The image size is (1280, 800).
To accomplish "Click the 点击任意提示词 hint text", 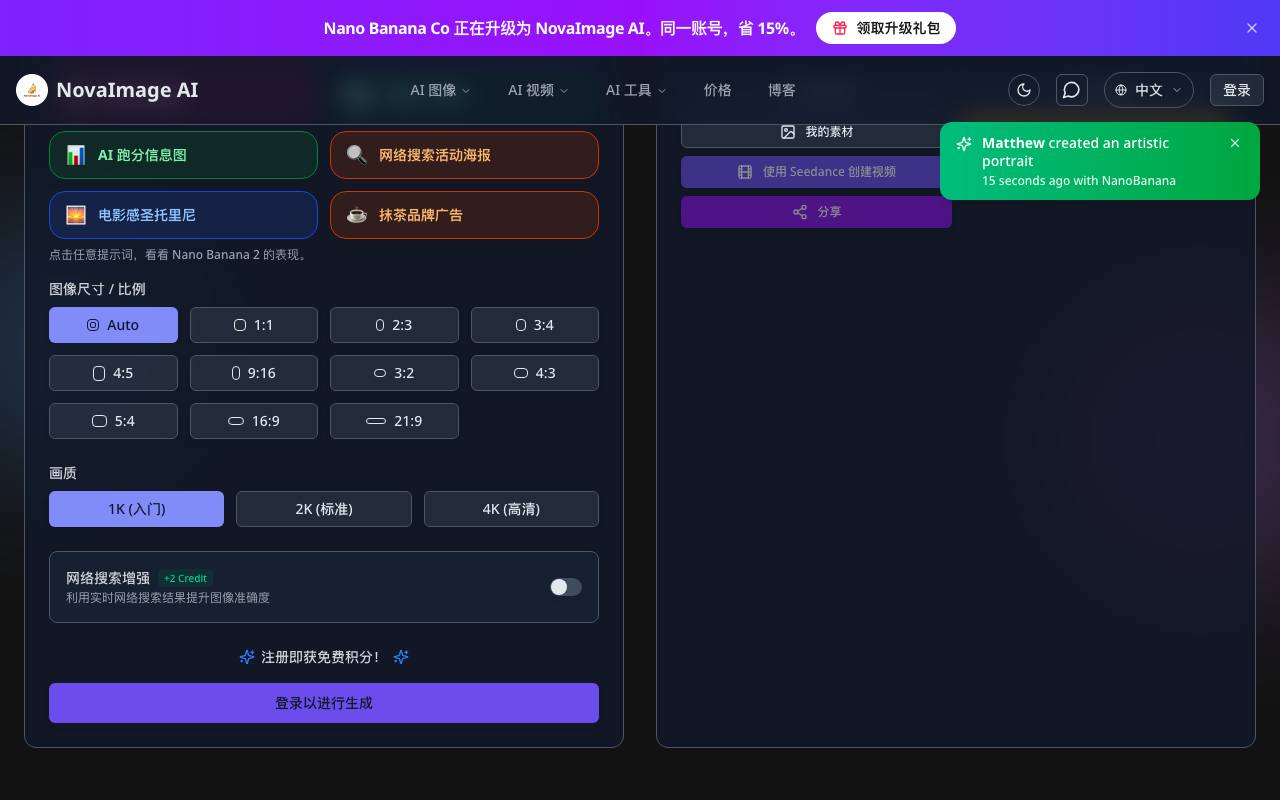I will click(x=180, y=255).
